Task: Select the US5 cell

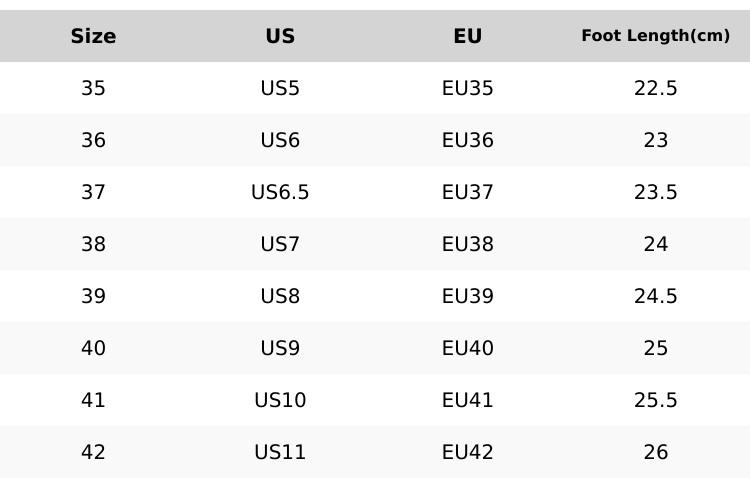Action: 280,89
